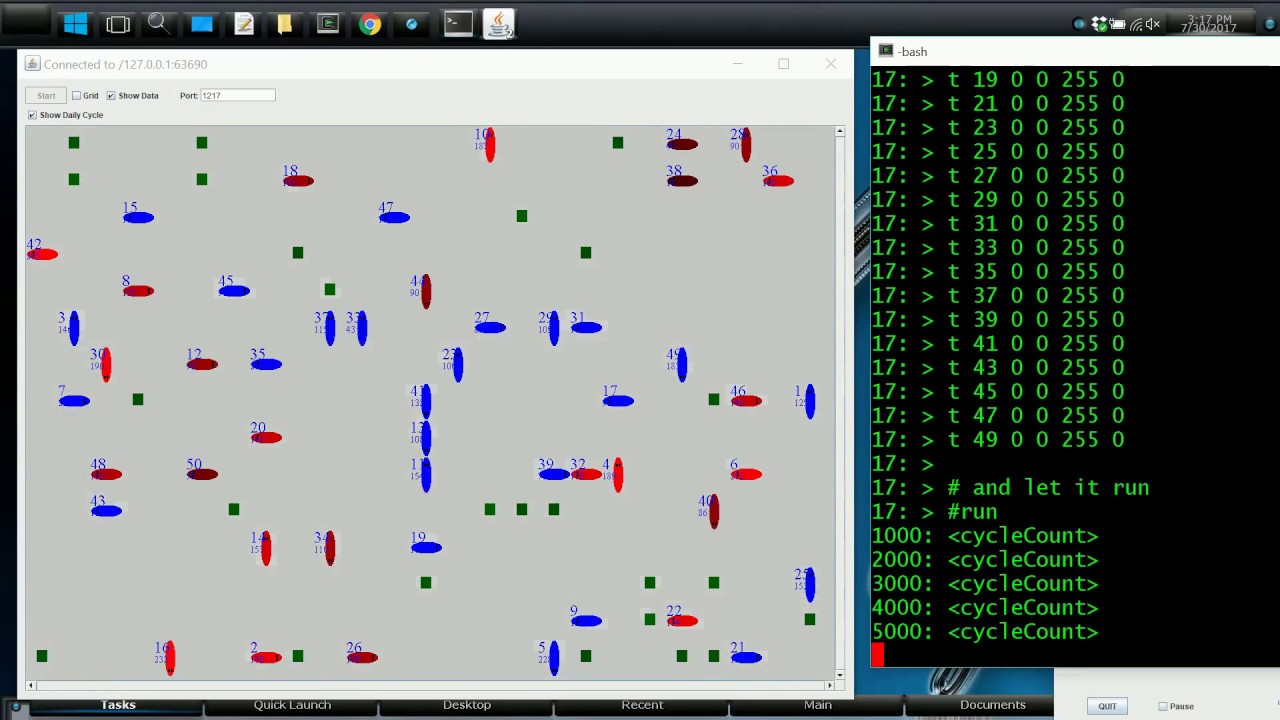The width and height of the screenshot is (1280, 720).
Task: Uncheck the Show Data checkbox
Action: coord(111,96)
